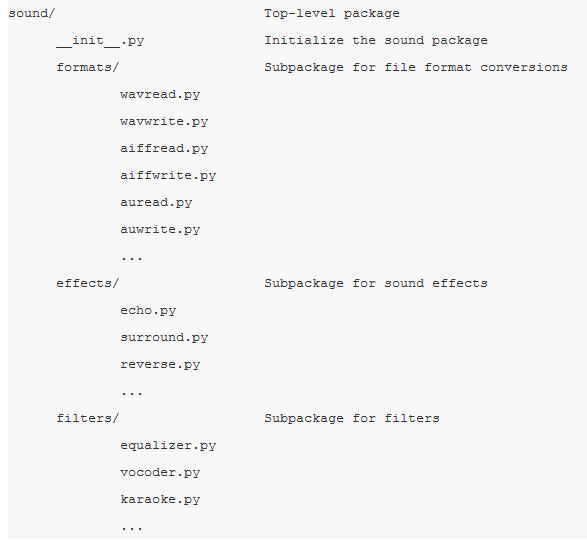The height and width of the screenshot is (543, 587).
Task: Select wavread.py in the formats list
Action: (x=160, y=94)
